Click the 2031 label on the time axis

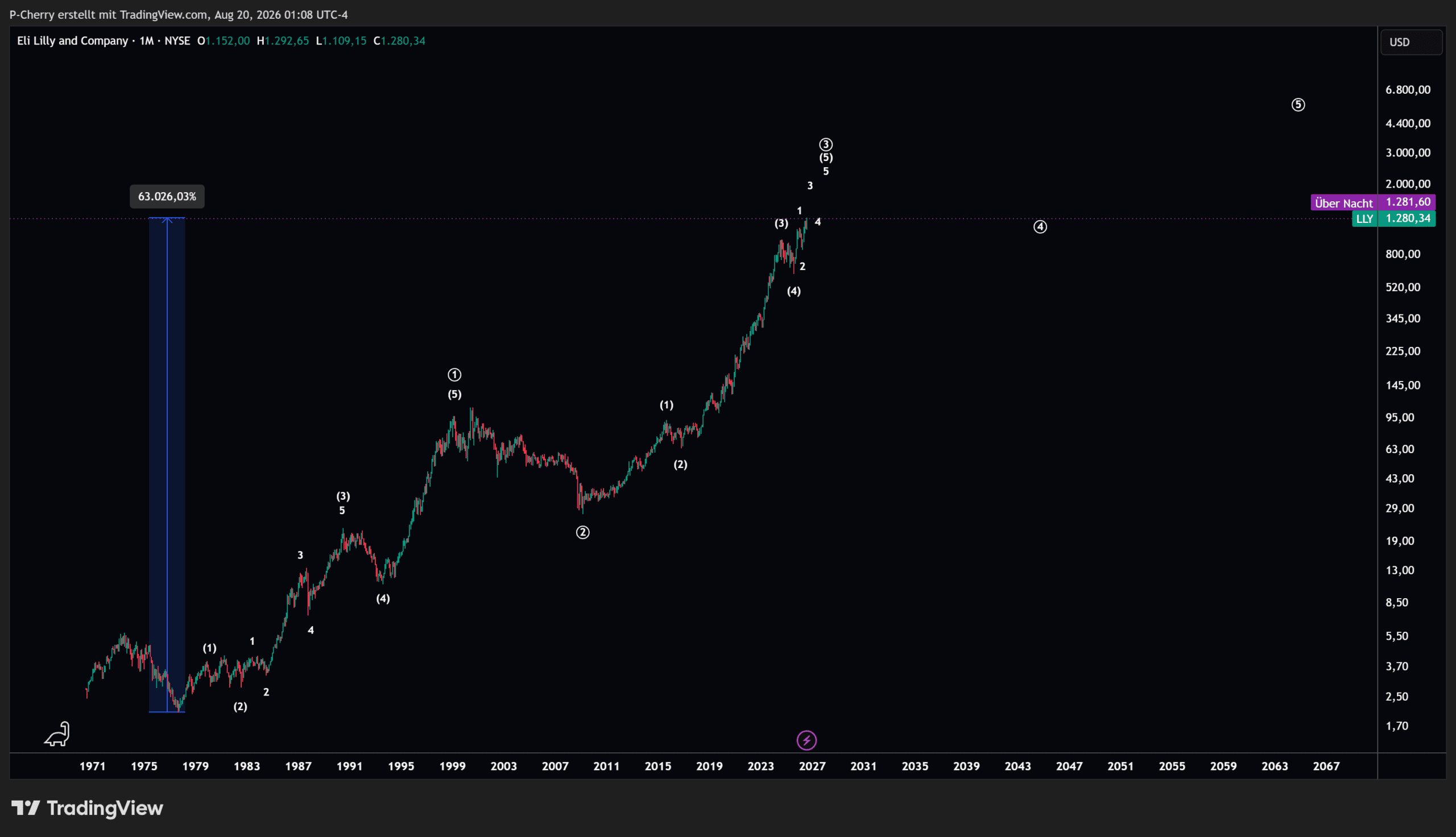[x=863, y=766]
